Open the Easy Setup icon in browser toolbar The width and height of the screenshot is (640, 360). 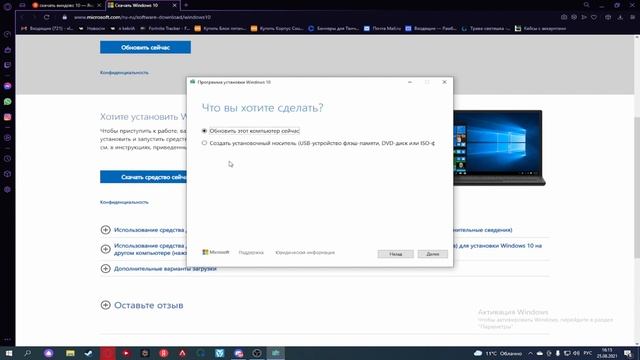coord(633,17)
